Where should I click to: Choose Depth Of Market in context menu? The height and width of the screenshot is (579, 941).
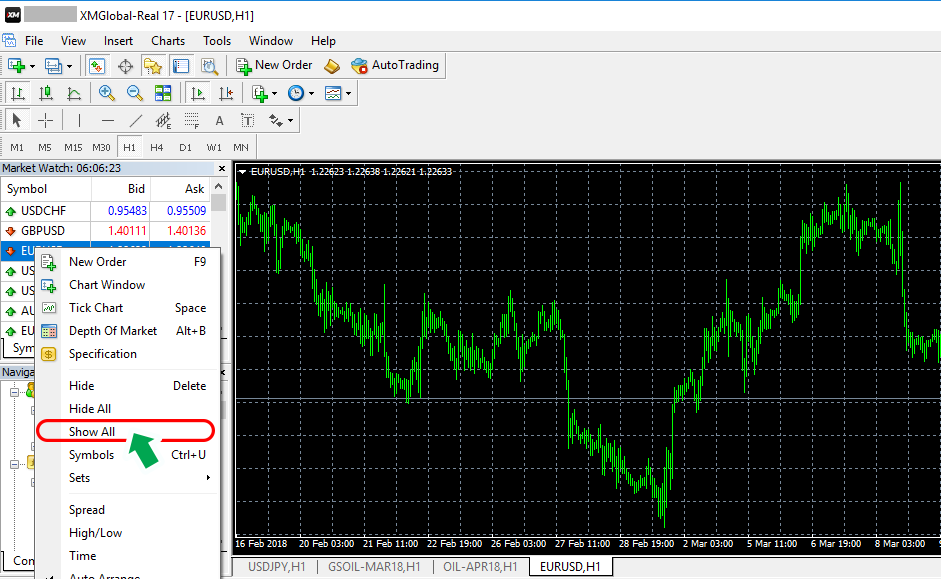pyautogui.click(x=128, y=331)
